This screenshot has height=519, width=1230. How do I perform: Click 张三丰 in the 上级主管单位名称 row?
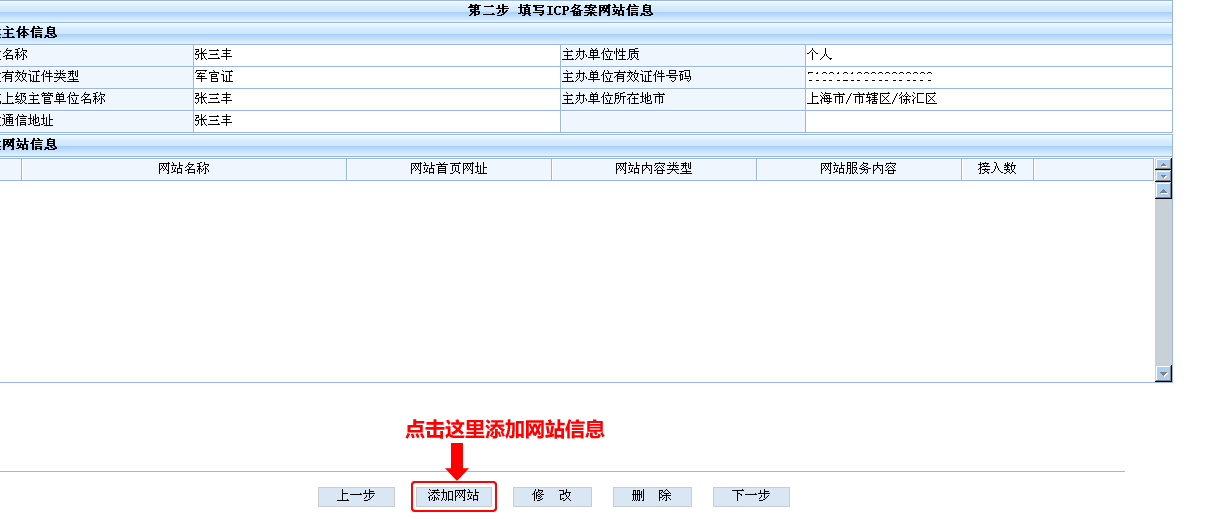[214, 99]
